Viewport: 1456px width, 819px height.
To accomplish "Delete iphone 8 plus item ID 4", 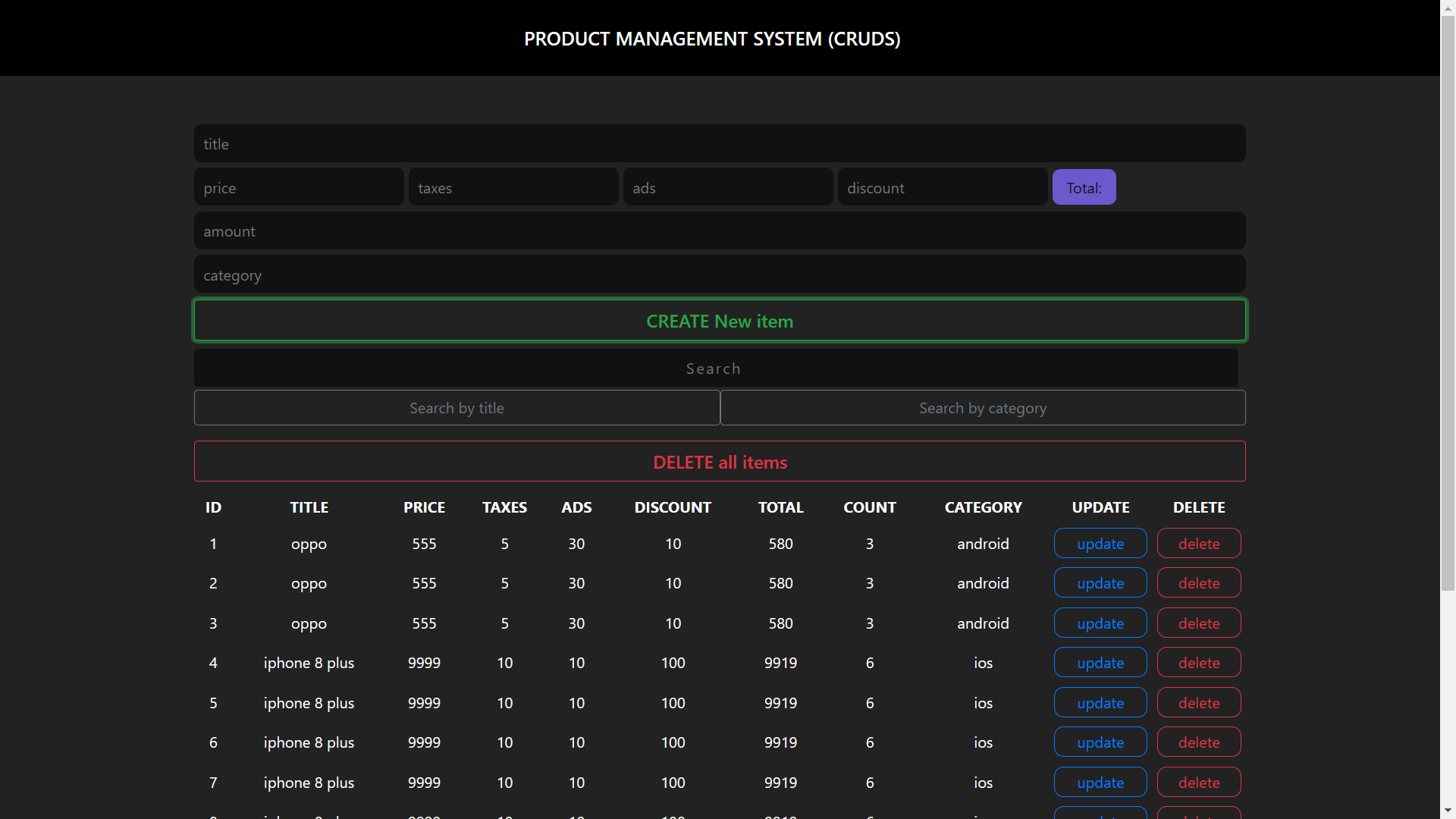I will [1199, 663].
